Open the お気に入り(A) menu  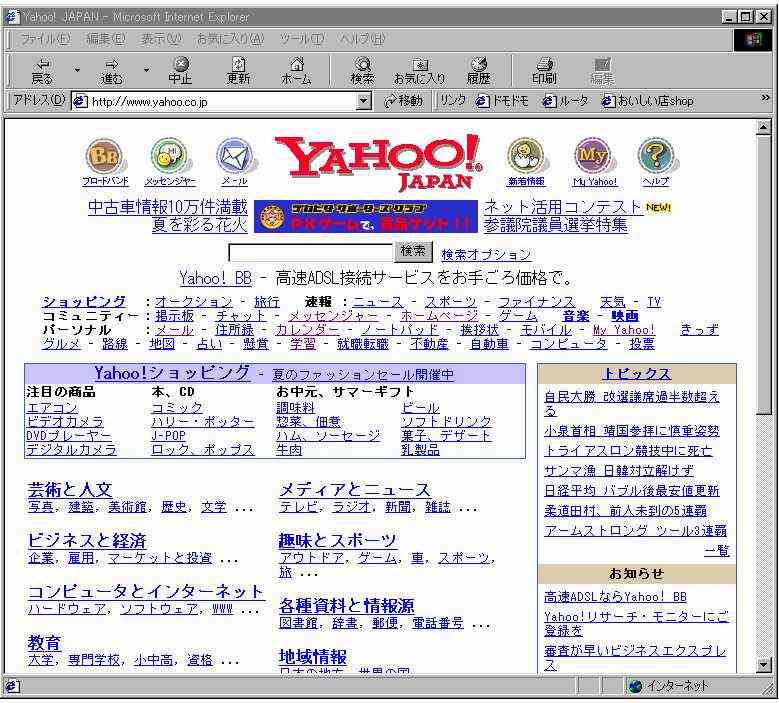click(x=230, y=39)
